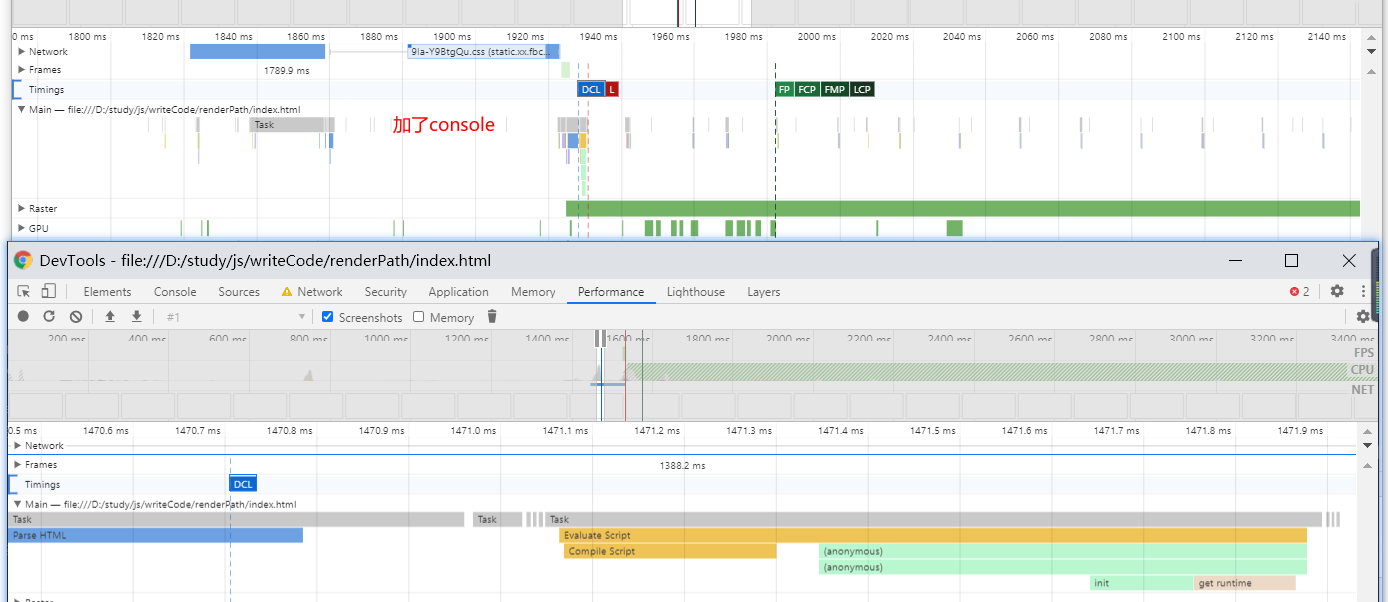Click the DCL marker in background window
Viewport: 1388px width, 602px height.
tap(591, 89)
